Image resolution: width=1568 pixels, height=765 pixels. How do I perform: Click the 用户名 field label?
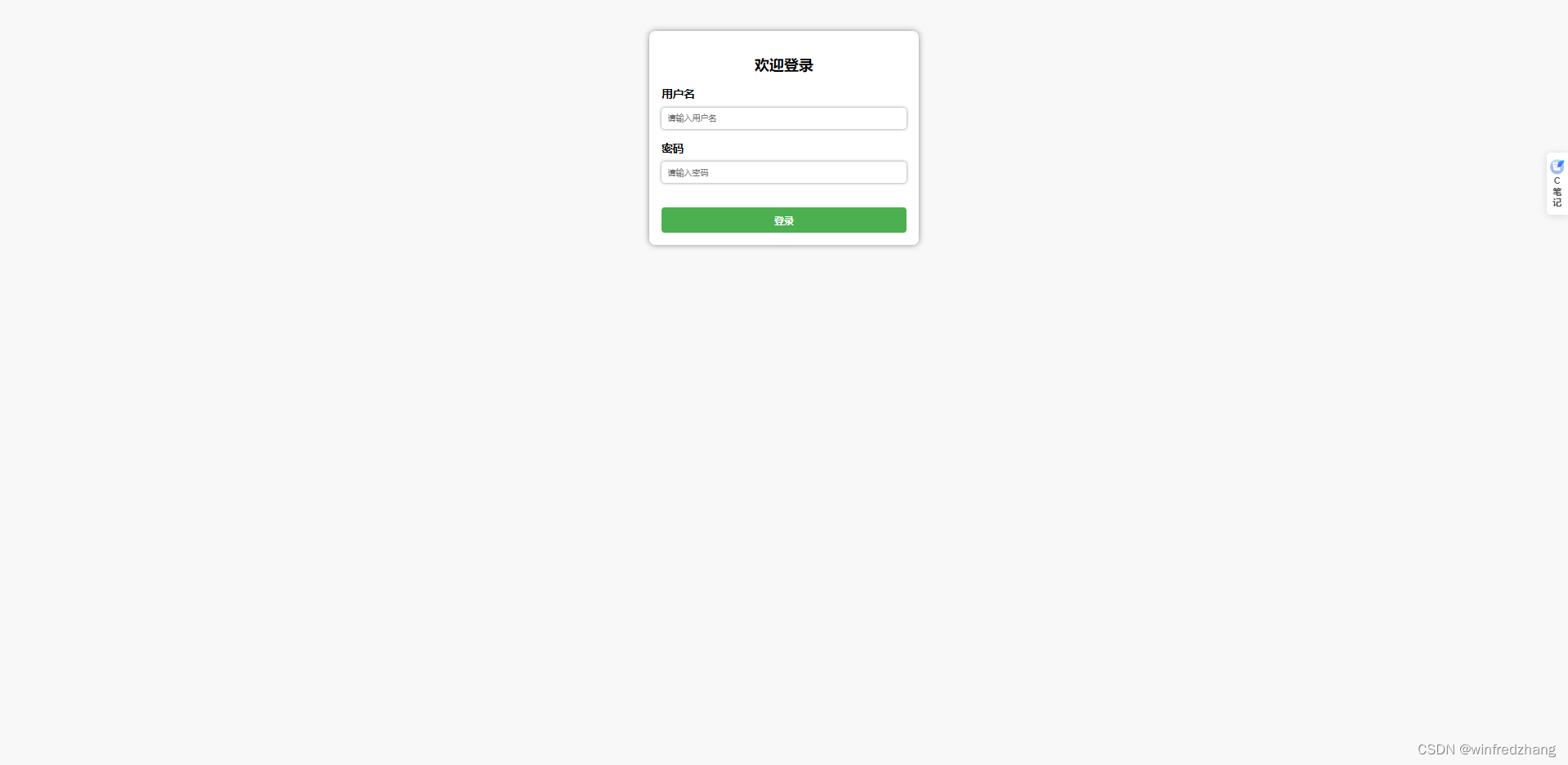678,94
